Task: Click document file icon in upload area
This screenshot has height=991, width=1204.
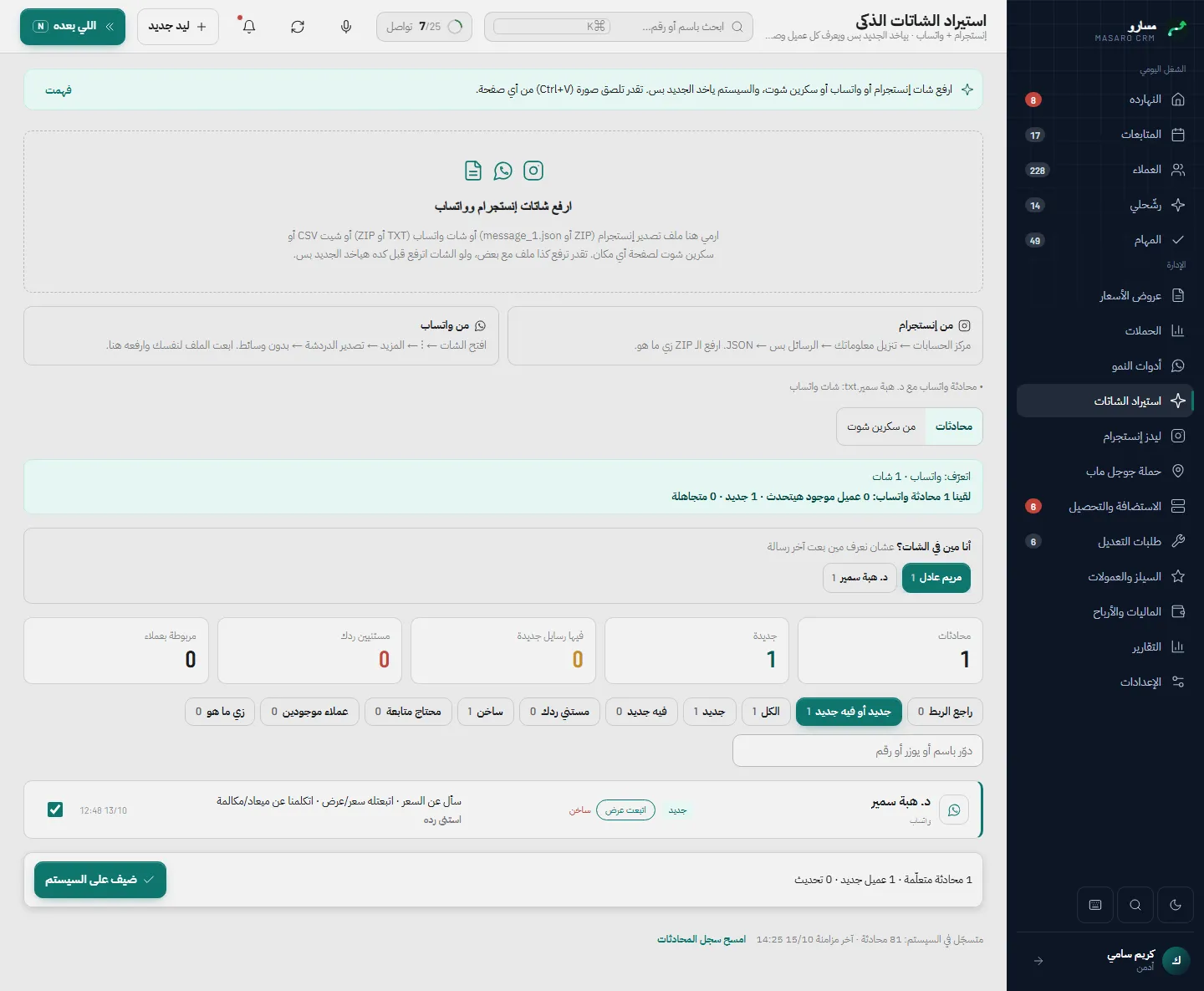Action: (x=473, y=171)
